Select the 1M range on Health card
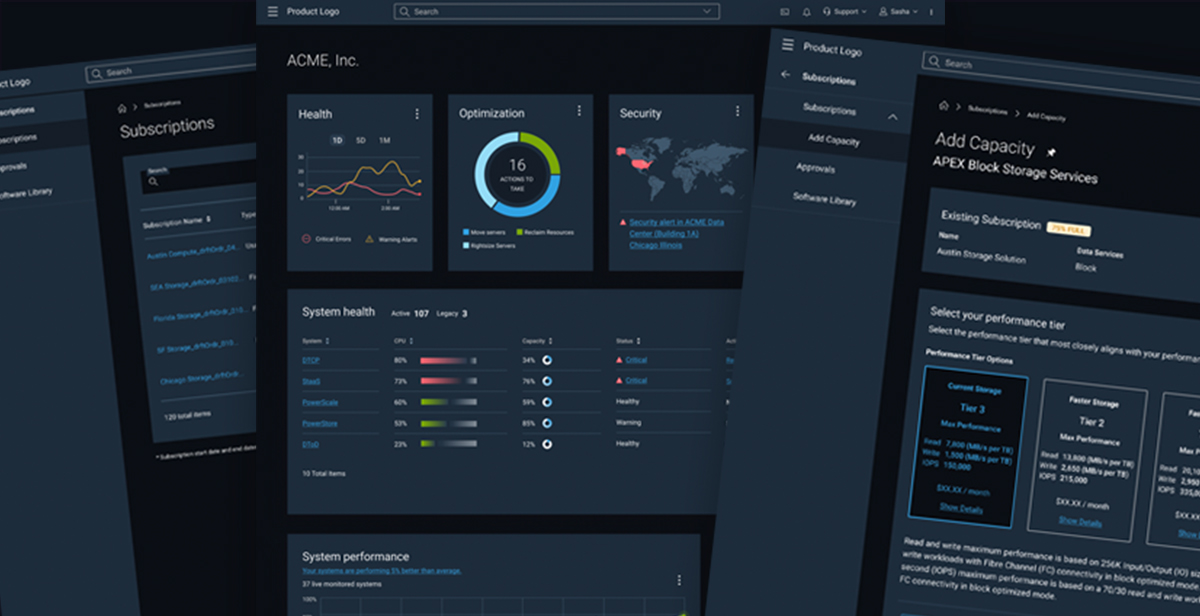Viewport: 1200px width, 616px height. pyautogui.click(x=384, y=140)
